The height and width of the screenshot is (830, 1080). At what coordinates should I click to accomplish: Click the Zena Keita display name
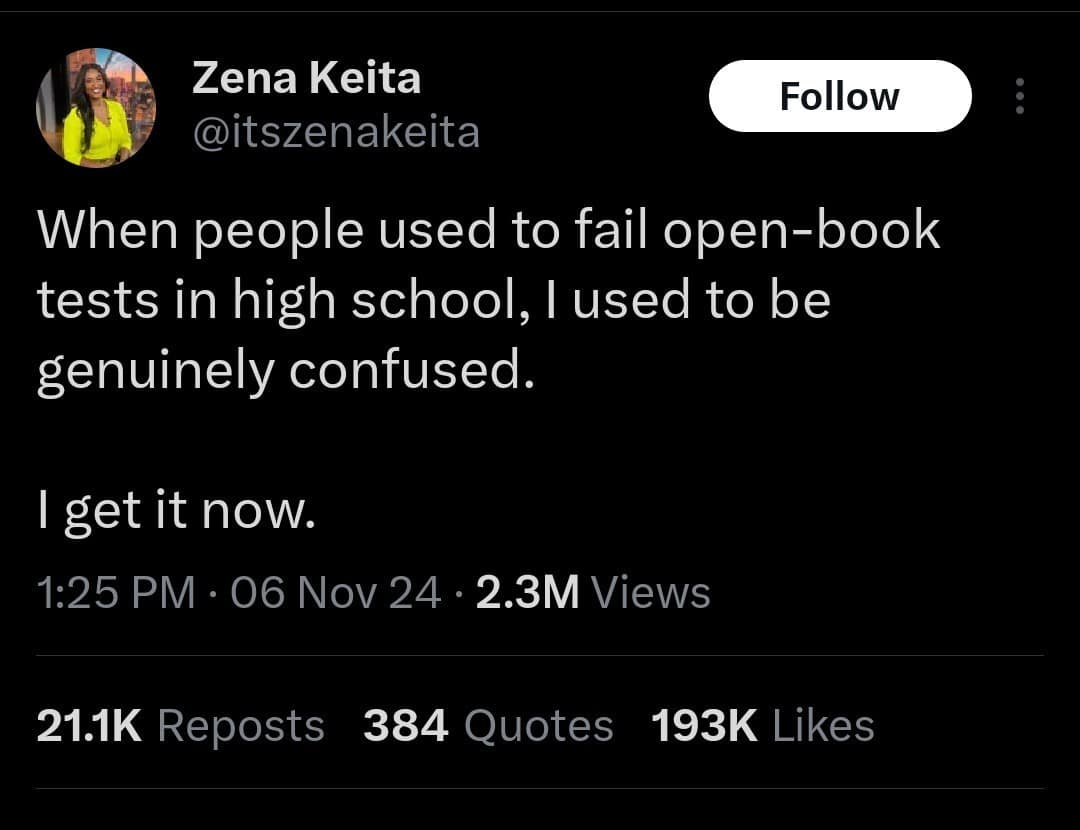coord(306,78)
